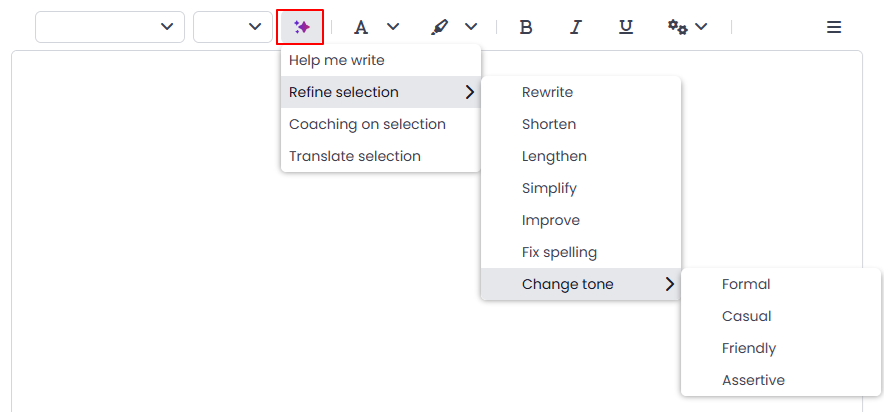Click the font color A icon
Screen dimensions: 884x412
click(361, 27)
